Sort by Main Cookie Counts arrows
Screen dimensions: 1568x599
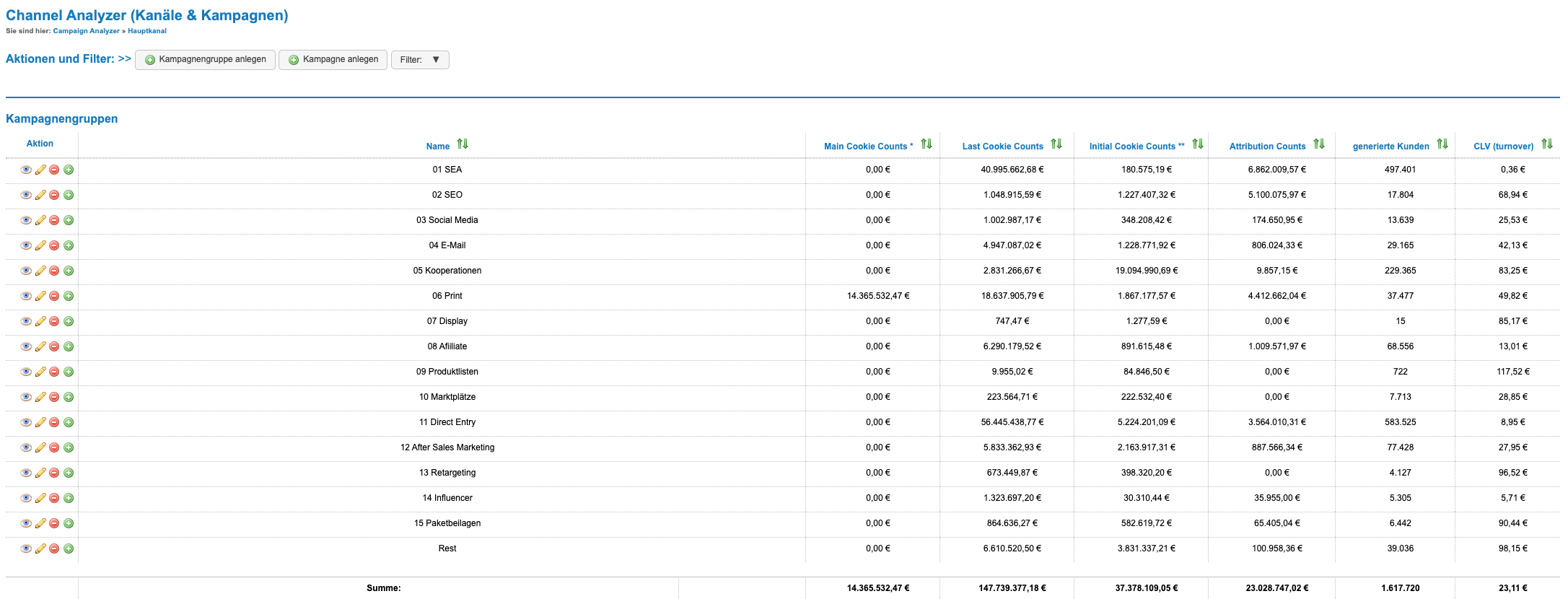pyautogui.click(x=927, y=144)
